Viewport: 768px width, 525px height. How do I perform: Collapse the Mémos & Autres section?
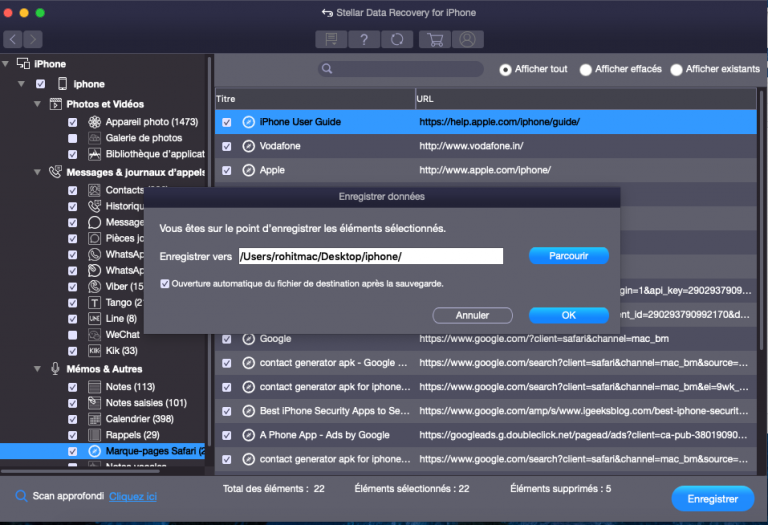[x=37, y=369]
